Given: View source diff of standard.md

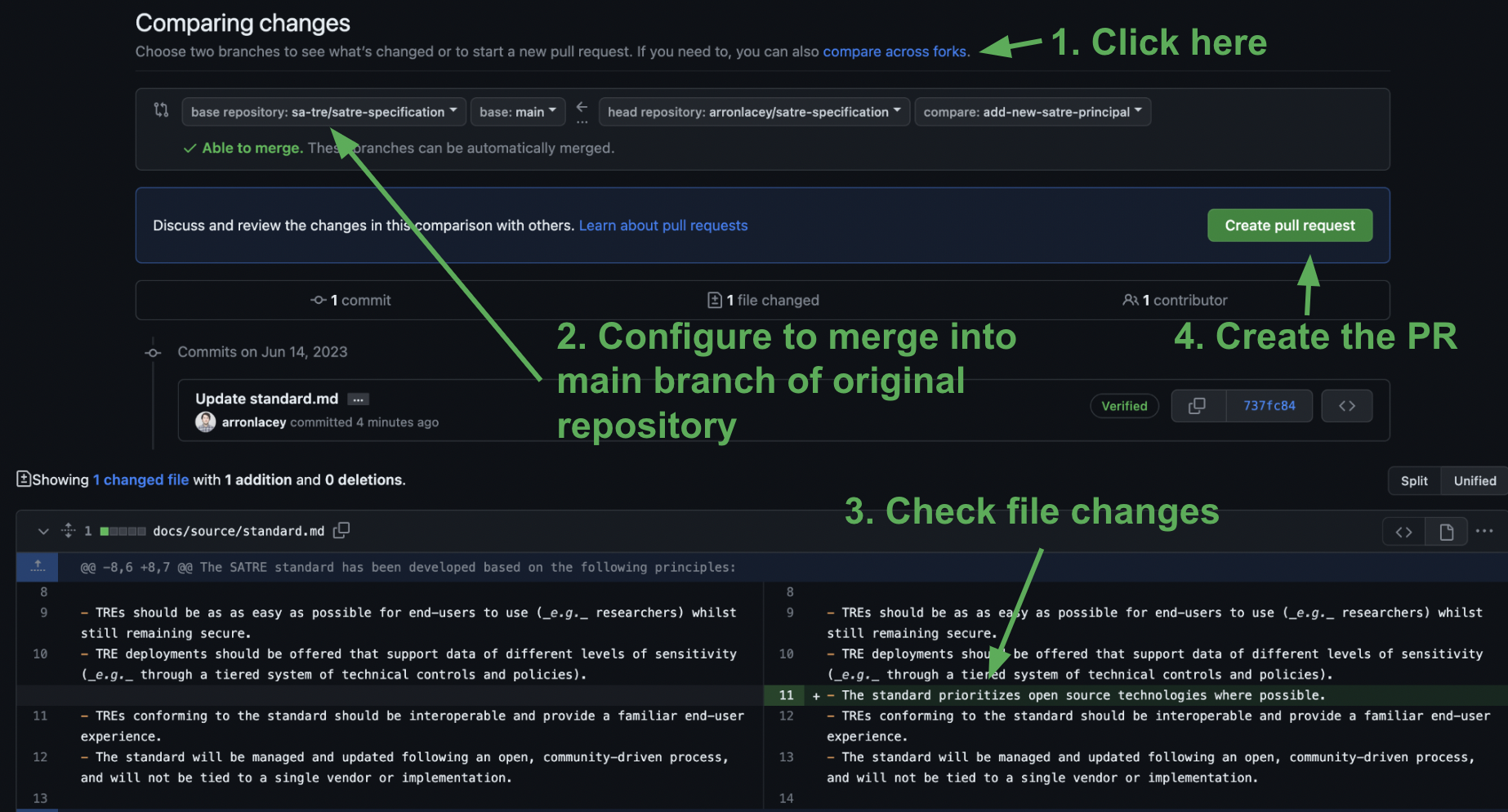Looking at the screenshot, I should 1404,533.
